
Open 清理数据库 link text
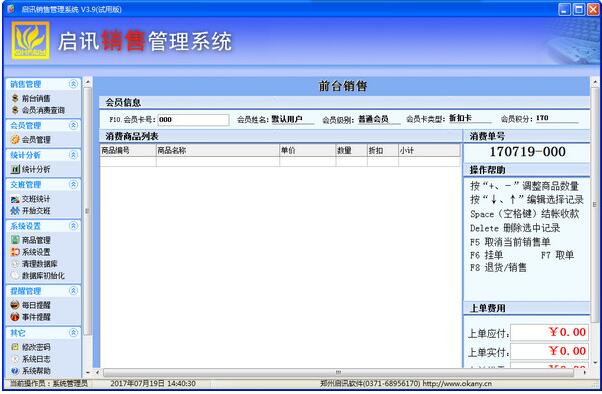(40, 264)
